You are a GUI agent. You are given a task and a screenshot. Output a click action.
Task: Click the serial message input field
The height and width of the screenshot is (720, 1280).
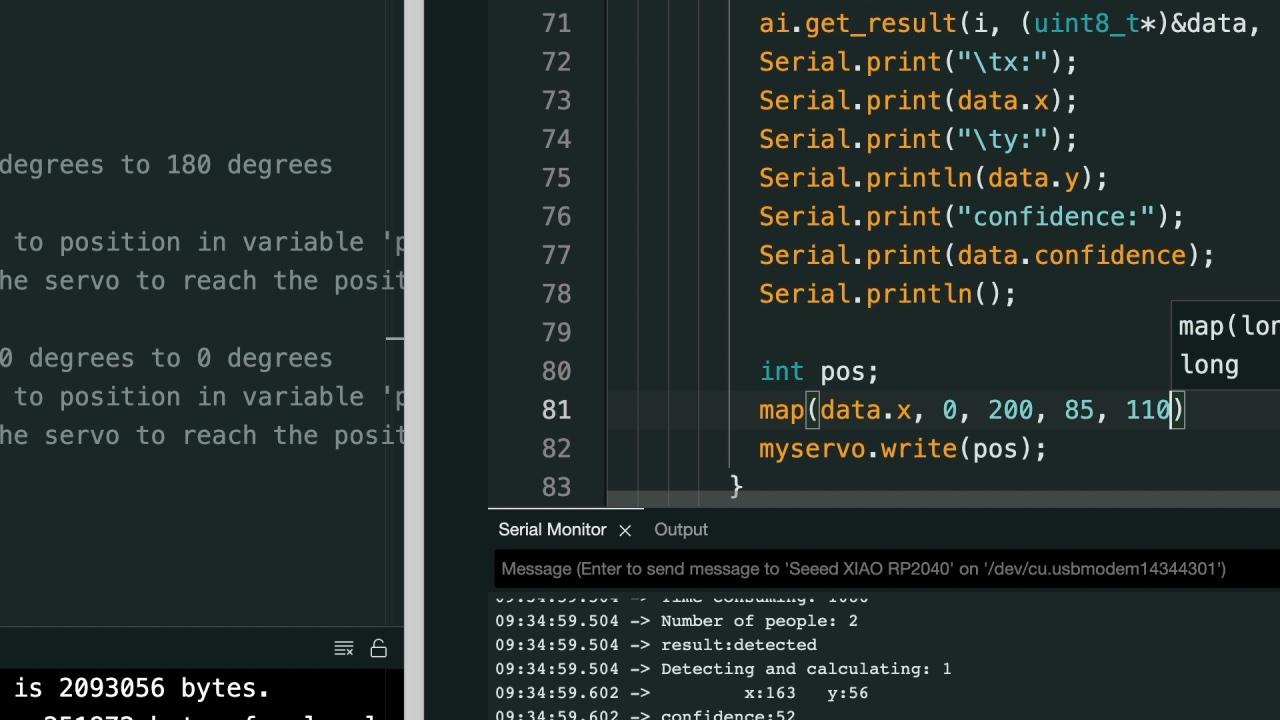(887, 569)
